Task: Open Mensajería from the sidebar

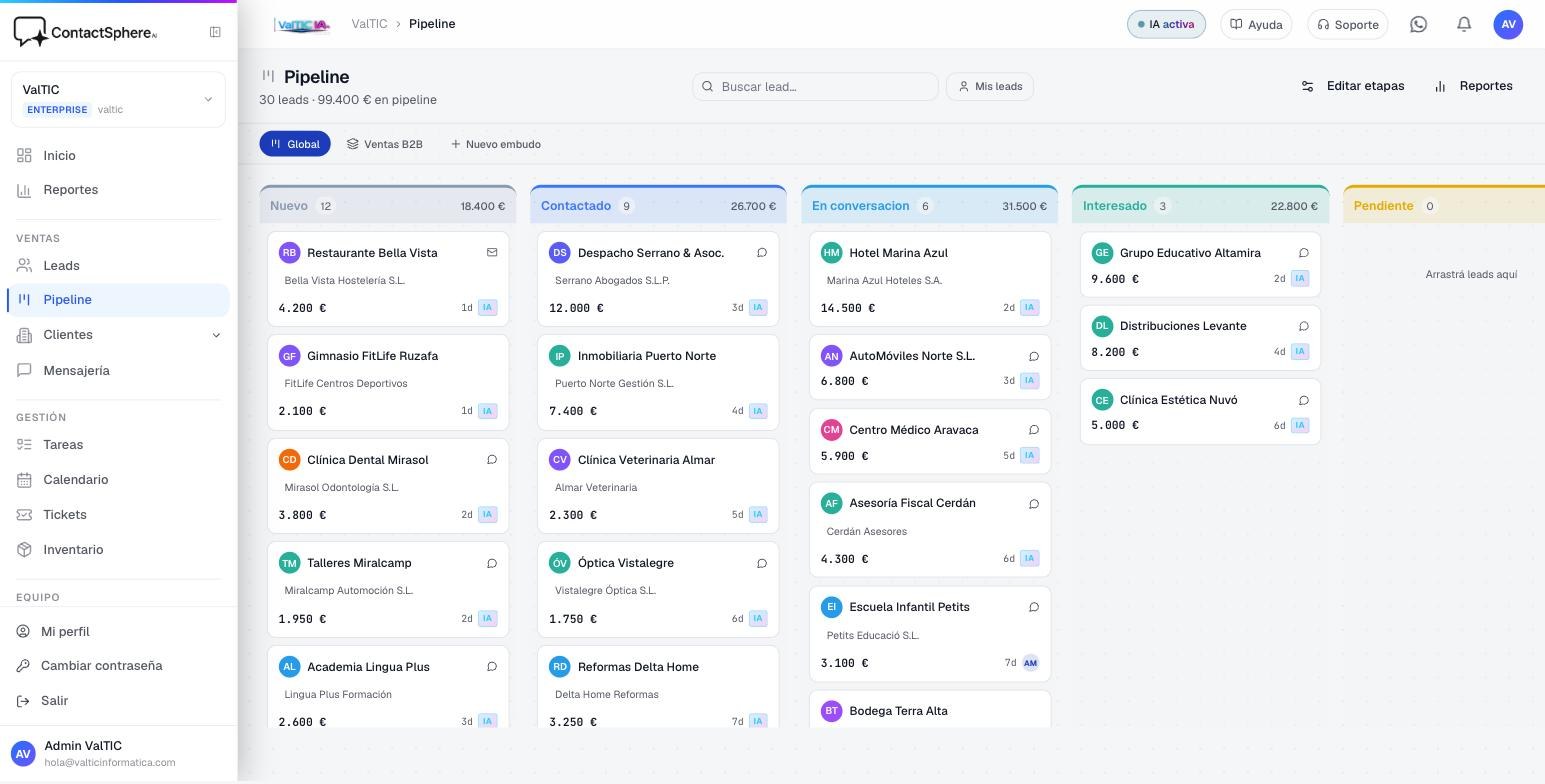Action: pyautogui.click(x=118, y=370)
